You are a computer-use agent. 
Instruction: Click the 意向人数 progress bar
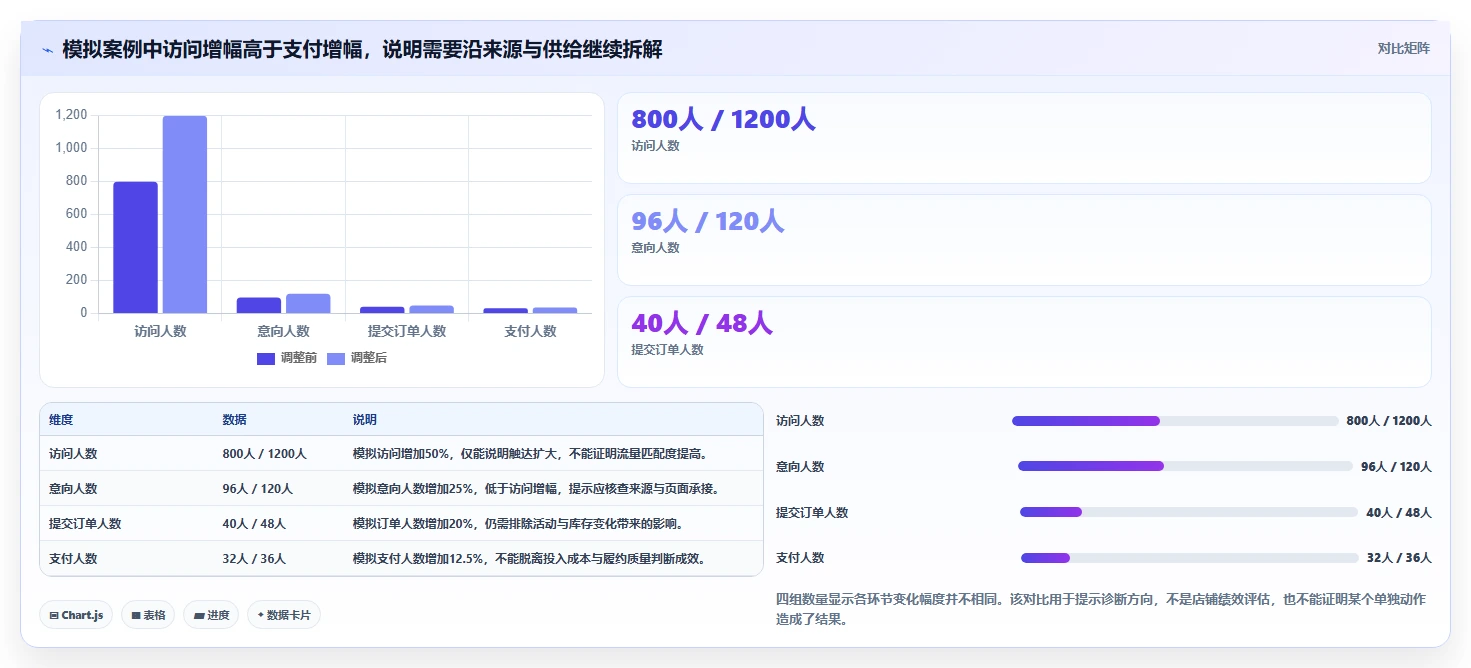[x=1185, y=466]
